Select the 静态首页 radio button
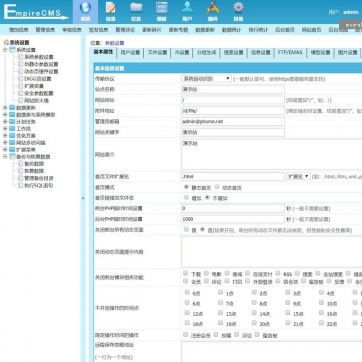This screenshot has width=362, height=362. click(x=186, y=187)
